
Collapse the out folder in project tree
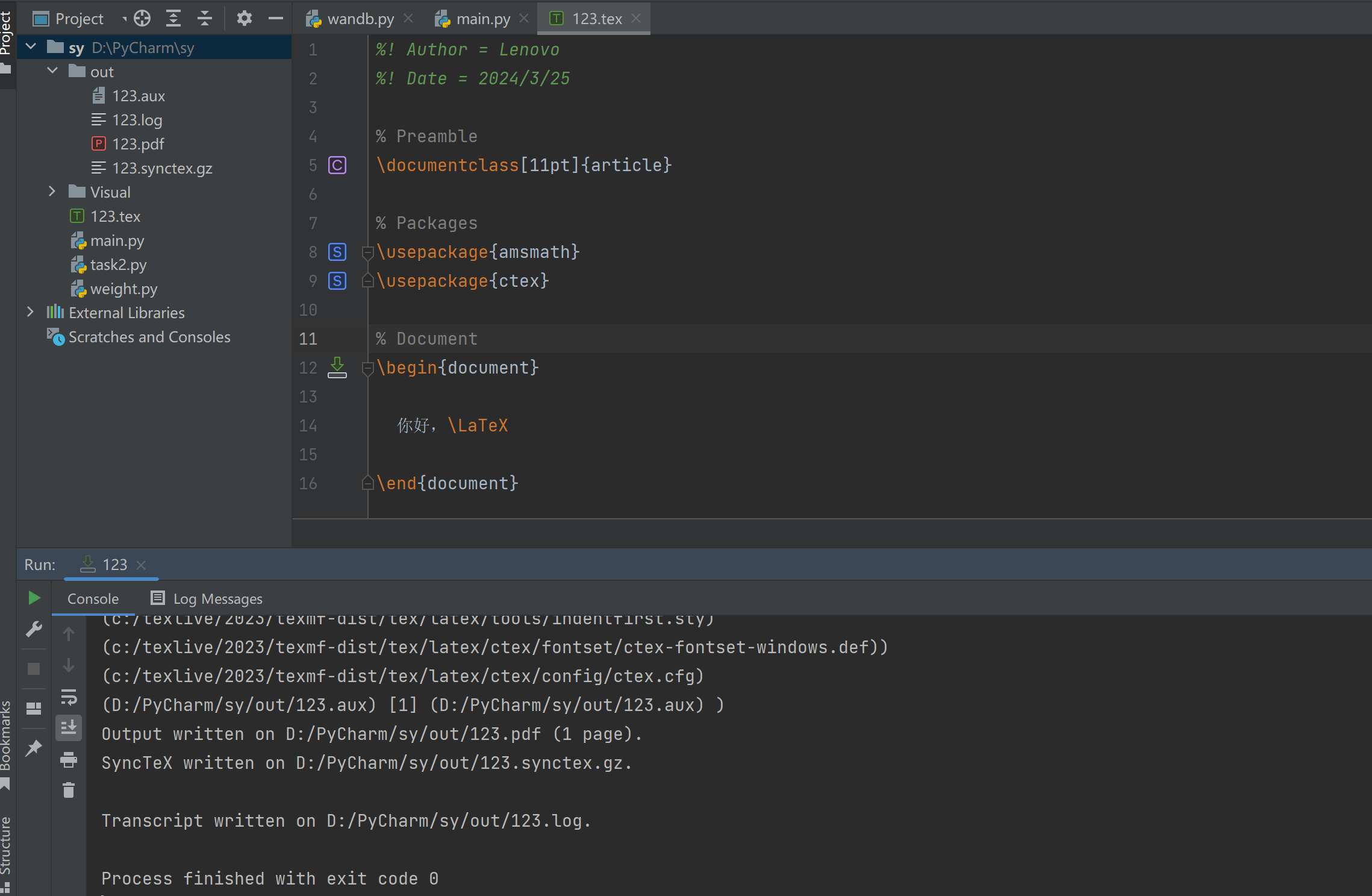point(53,71)
